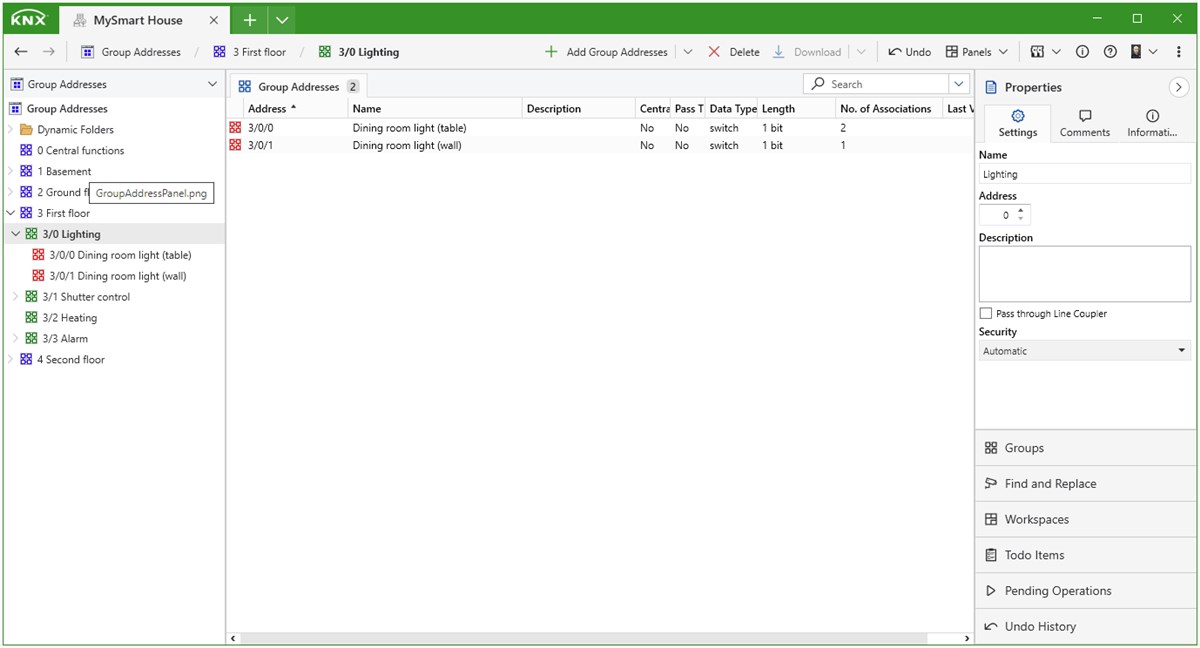Click the Dynamic Folders folder icon
Viewport: 1200px width, 648px height.
(x=27, y=129)
